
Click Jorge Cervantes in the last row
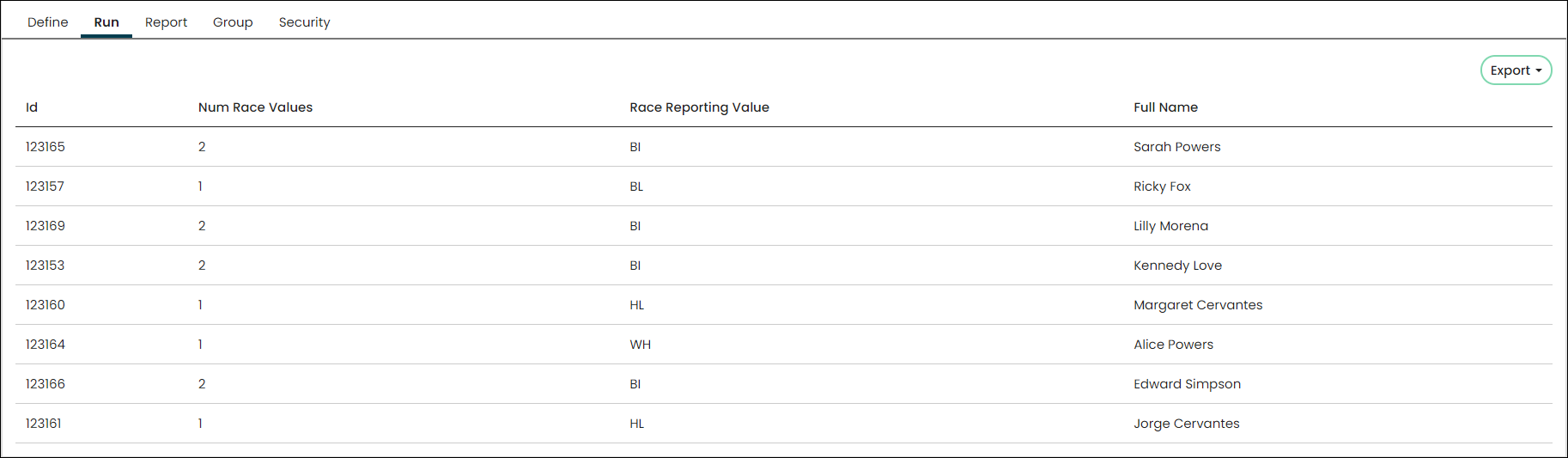1186,424
